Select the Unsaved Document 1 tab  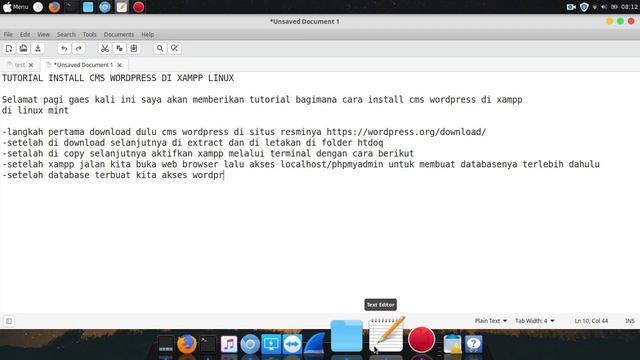click(83, 65)
